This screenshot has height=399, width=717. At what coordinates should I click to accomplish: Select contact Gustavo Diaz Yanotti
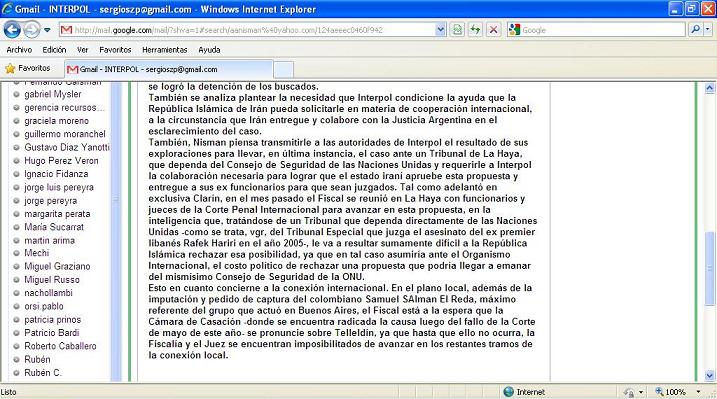pyautogui.click(x=67, y=147)
